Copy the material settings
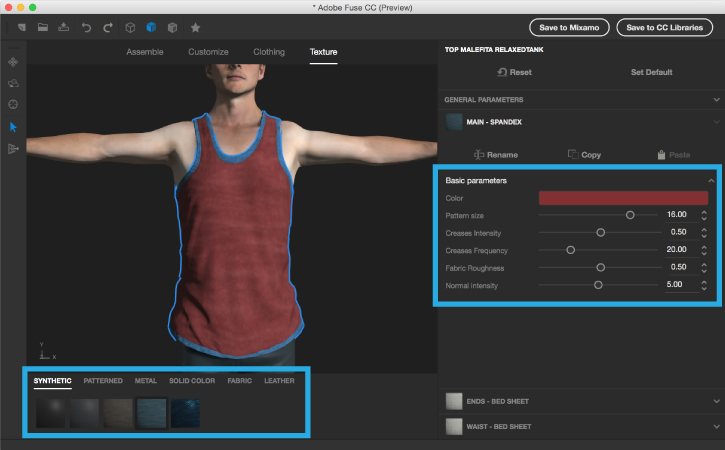This screenshot has width=725, height=450. (584, 155)
